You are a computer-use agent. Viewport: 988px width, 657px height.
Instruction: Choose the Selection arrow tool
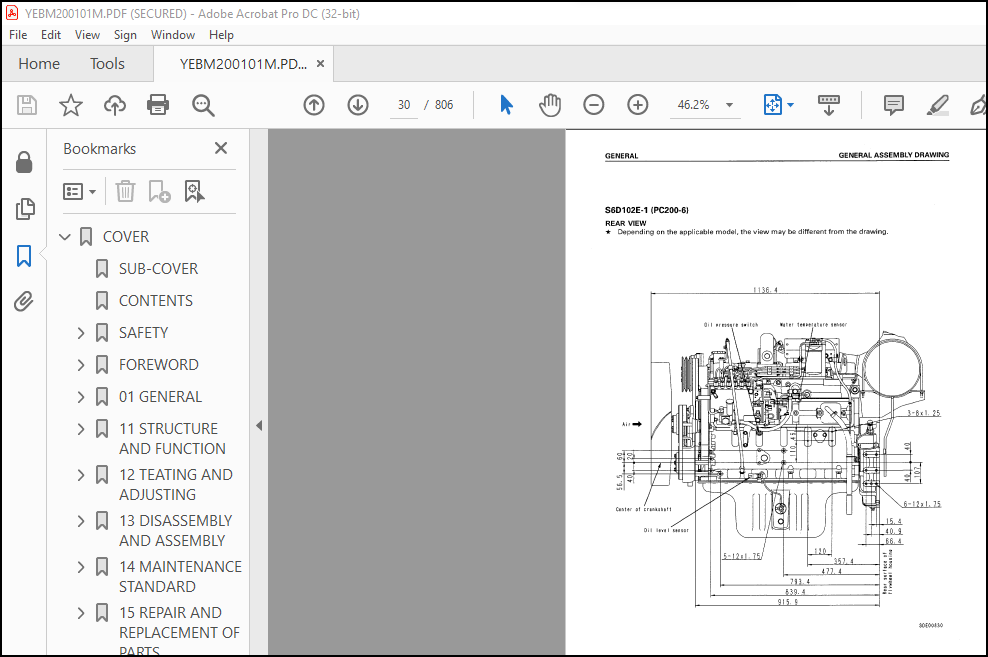coord(506,105)
